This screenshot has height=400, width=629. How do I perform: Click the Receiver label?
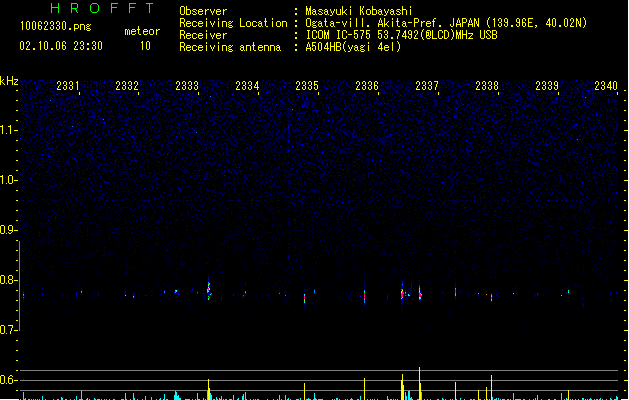pos(203,35)
